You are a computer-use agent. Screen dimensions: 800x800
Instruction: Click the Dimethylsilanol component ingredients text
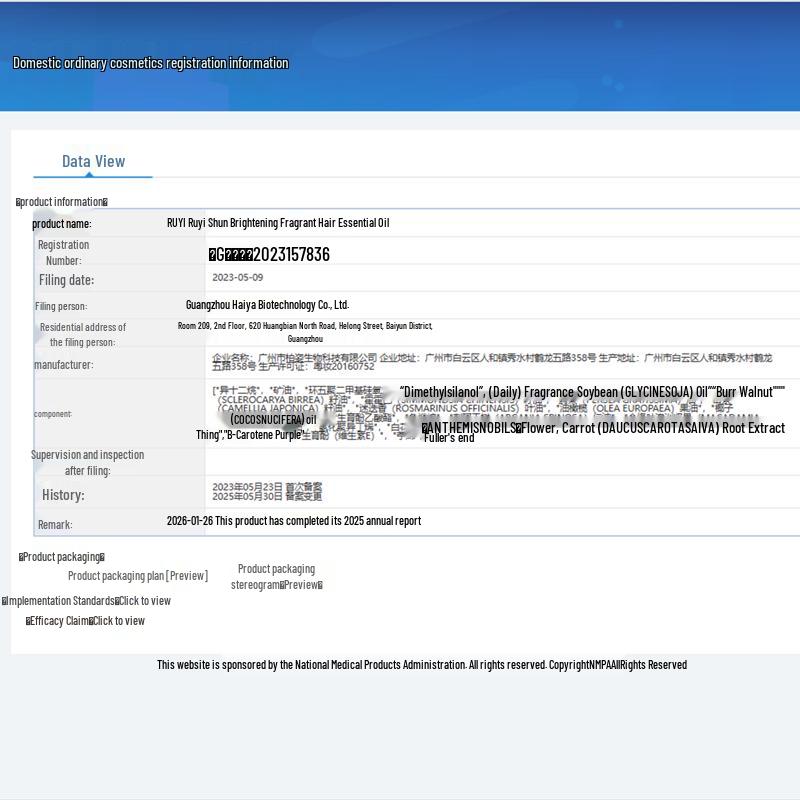[592, 392]
